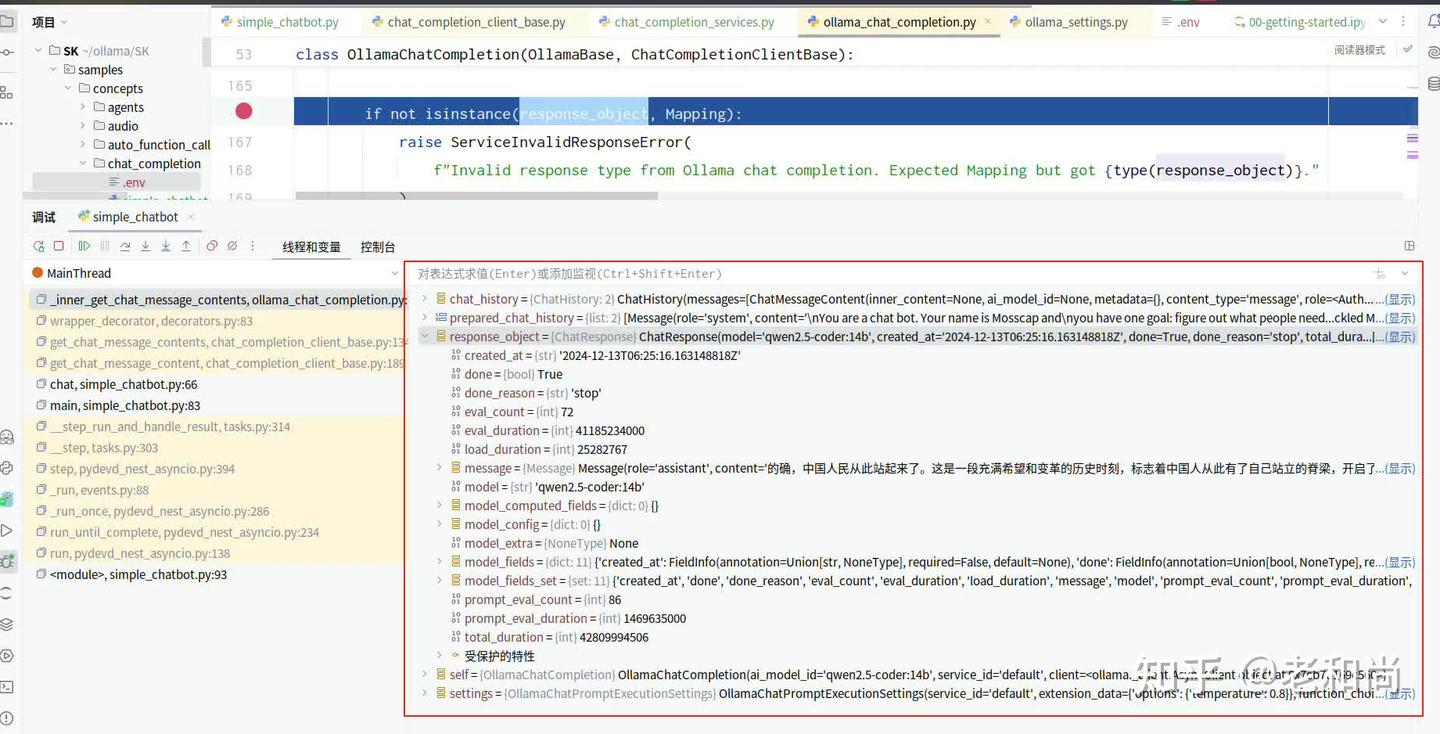Open the AI Assistant sidebar

(1430, 53)
